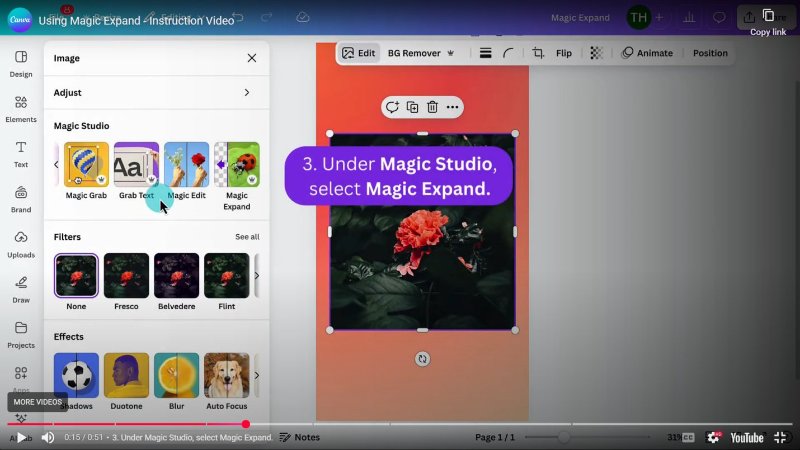Click the trash delete icon above image
800x450 pixels.
coord(432,107)
